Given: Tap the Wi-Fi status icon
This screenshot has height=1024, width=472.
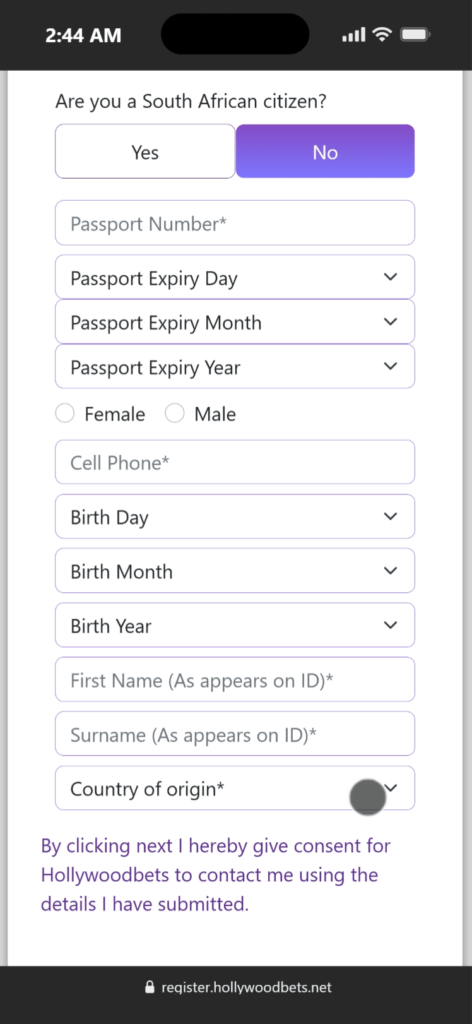Looking at the screenshot, I should tap(382, 35).
